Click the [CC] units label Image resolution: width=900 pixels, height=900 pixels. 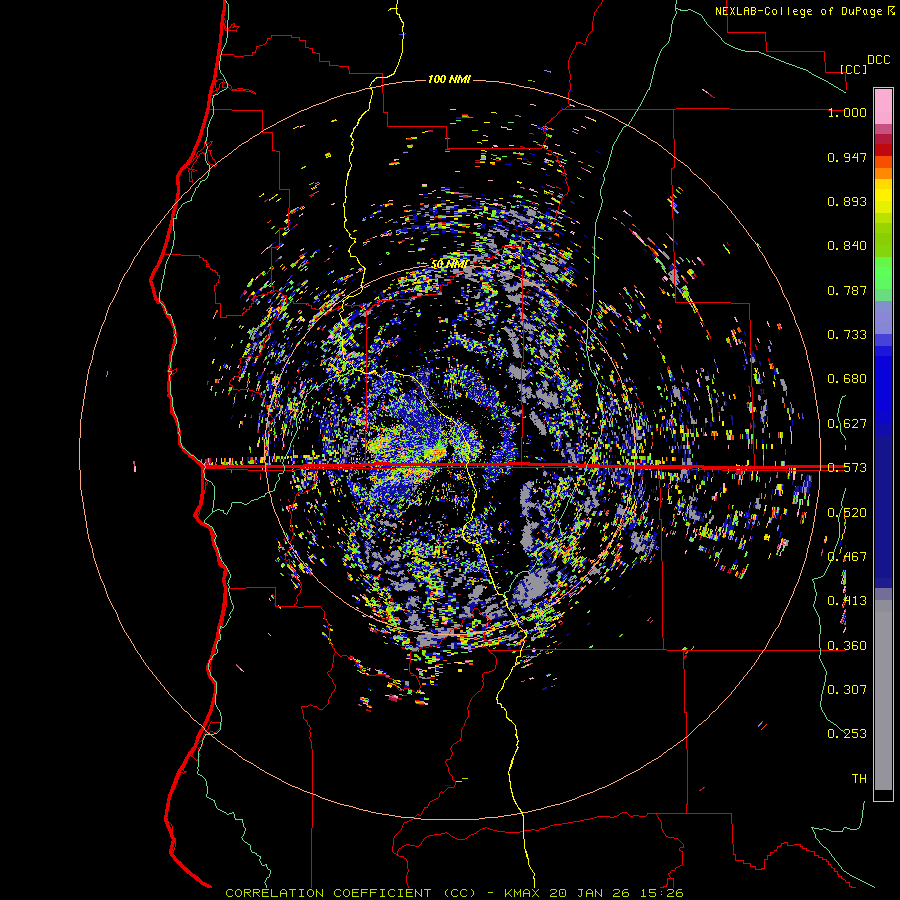pos(853,69)
